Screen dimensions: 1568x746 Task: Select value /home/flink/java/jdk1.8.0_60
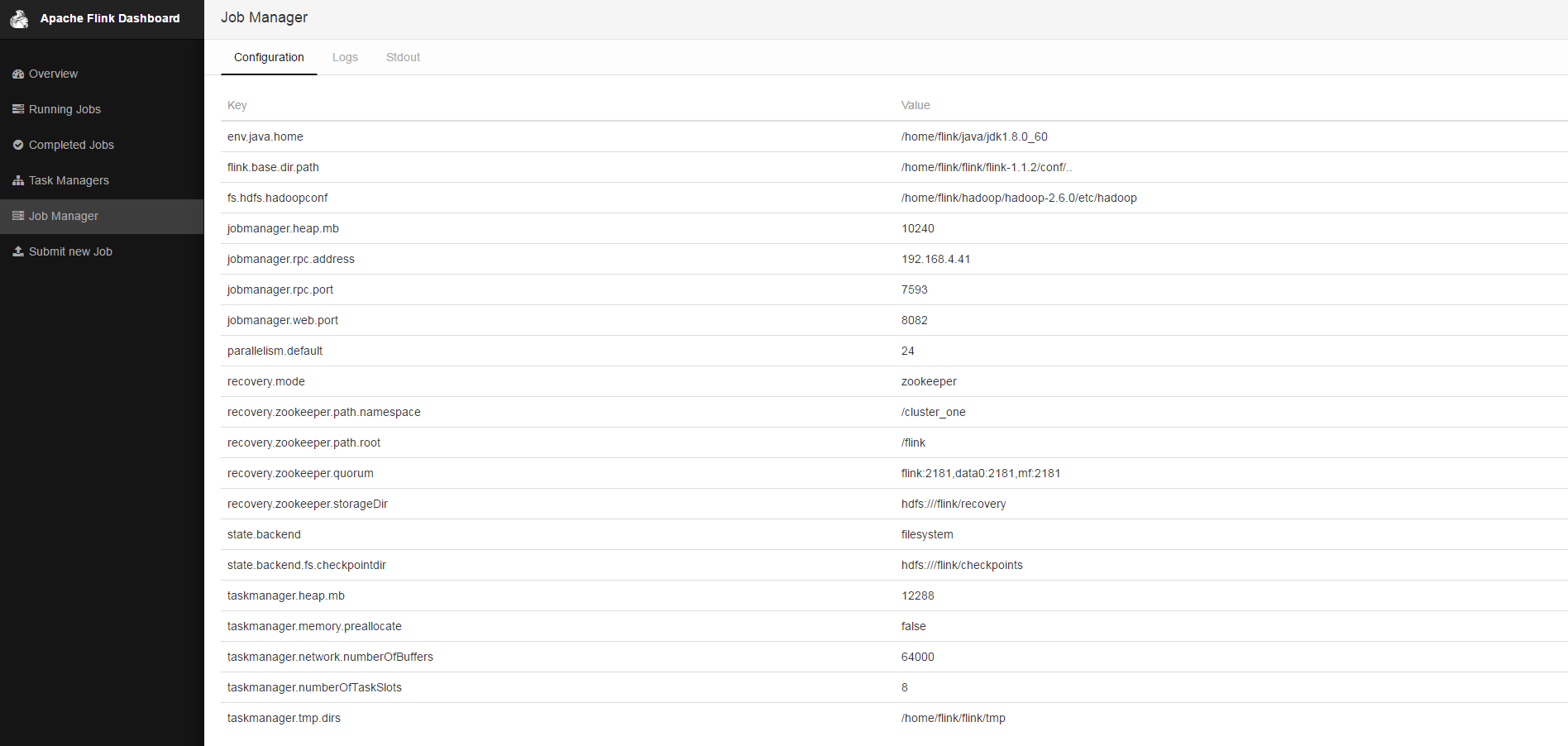click(x=974, y=136)
